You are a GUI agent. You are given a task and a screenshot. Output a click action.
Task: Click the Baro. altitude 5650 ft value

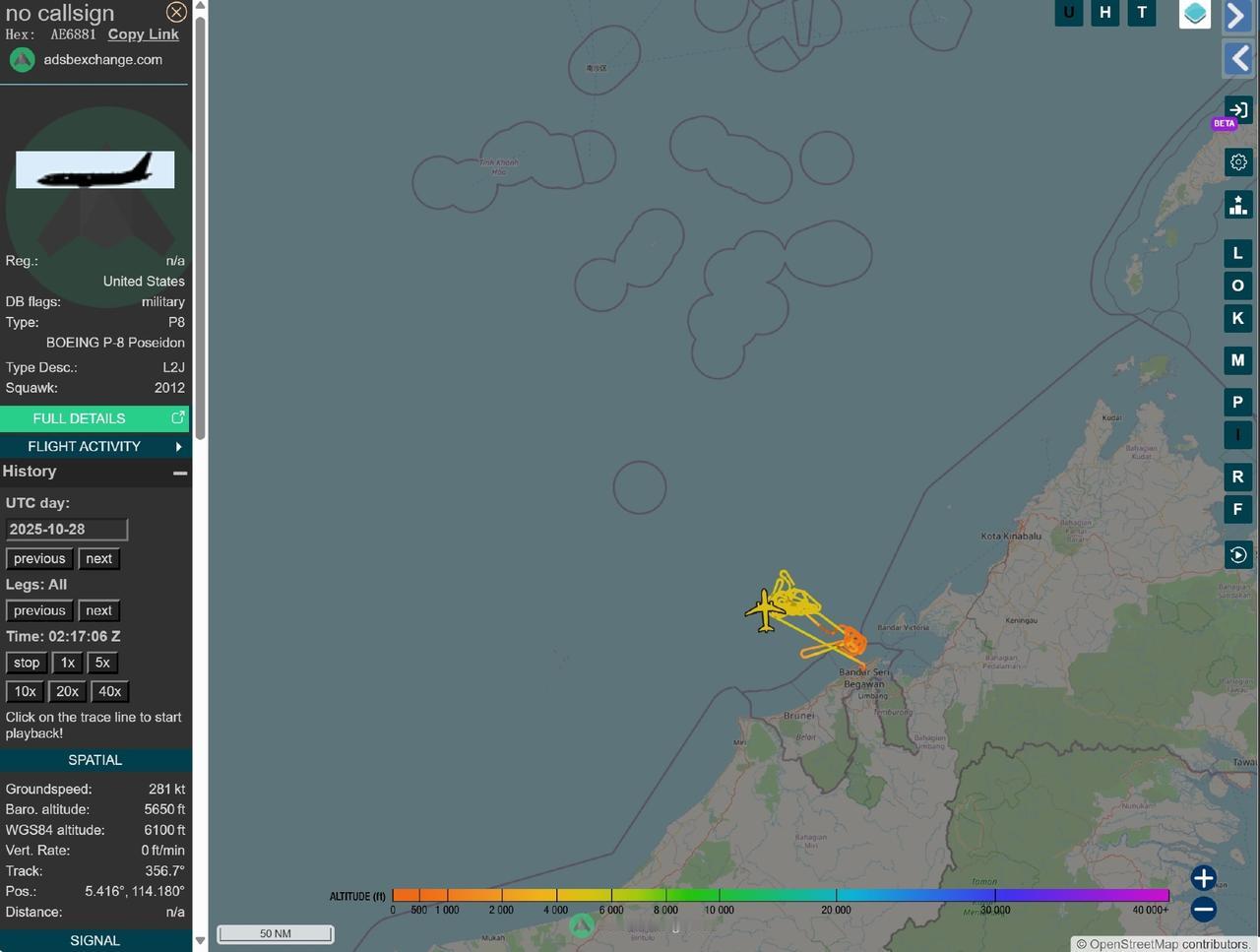click(x=164, y=809)
